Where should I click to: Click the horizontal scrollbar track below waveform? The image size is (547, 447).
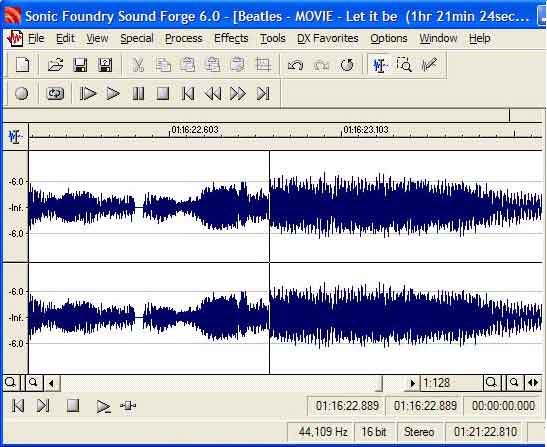(x=221, y=383)
